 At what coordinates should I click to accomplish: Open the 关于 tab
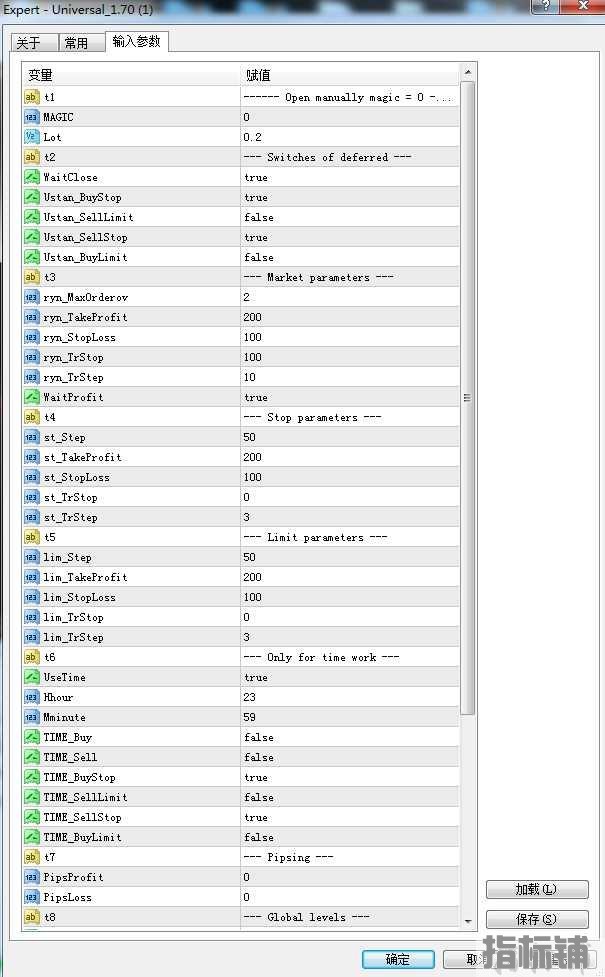(29, 43)
